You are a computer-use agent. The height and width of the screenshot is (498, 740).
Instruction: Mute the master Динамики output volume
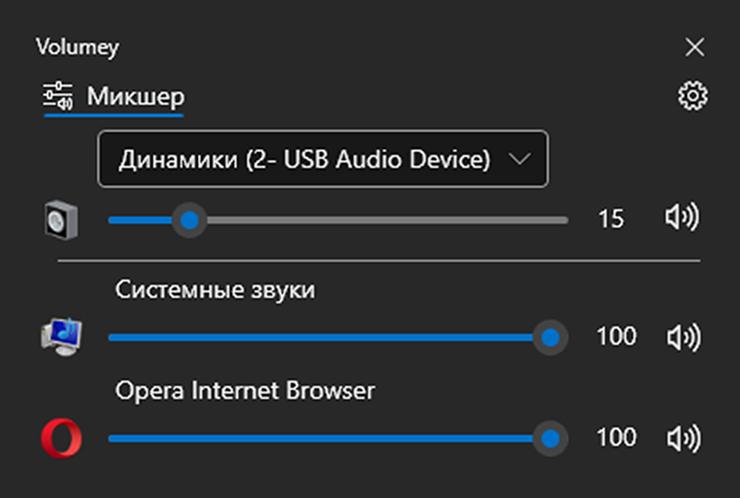(682, 219)
